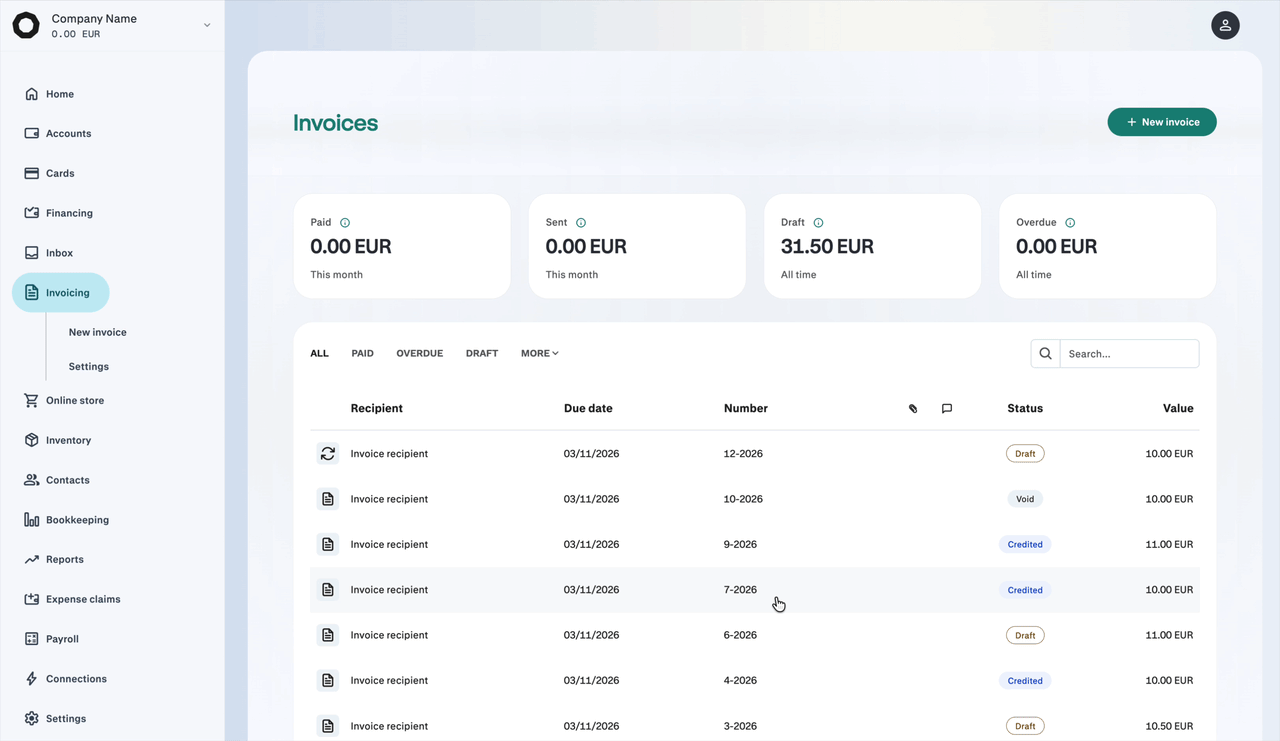This screenshot has height=741, width=1280.
Task: Select the Invoicing sidebar section
Action: 61,293
